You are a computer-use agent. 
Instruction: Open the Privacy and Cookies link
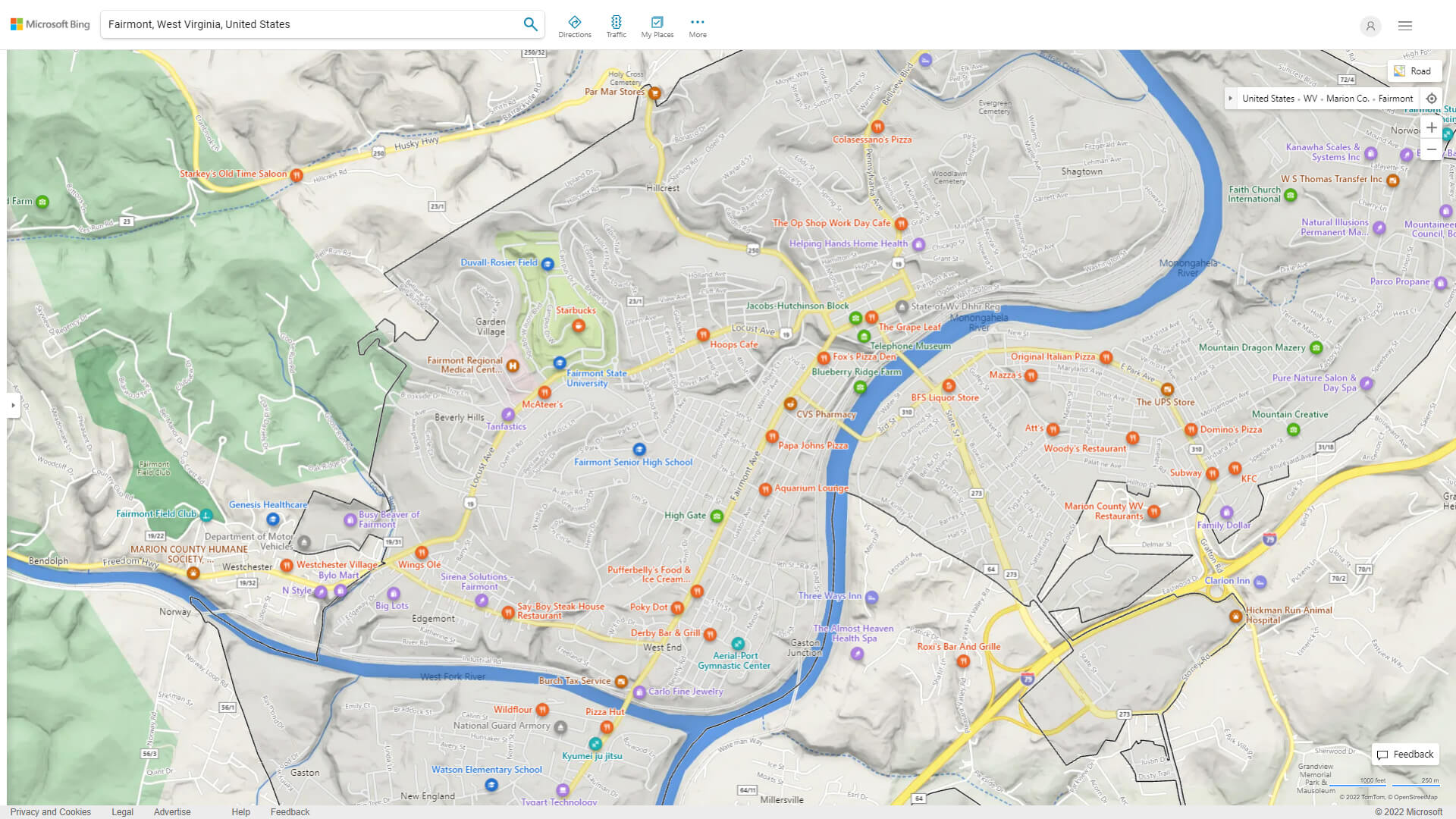click(50, 811)
